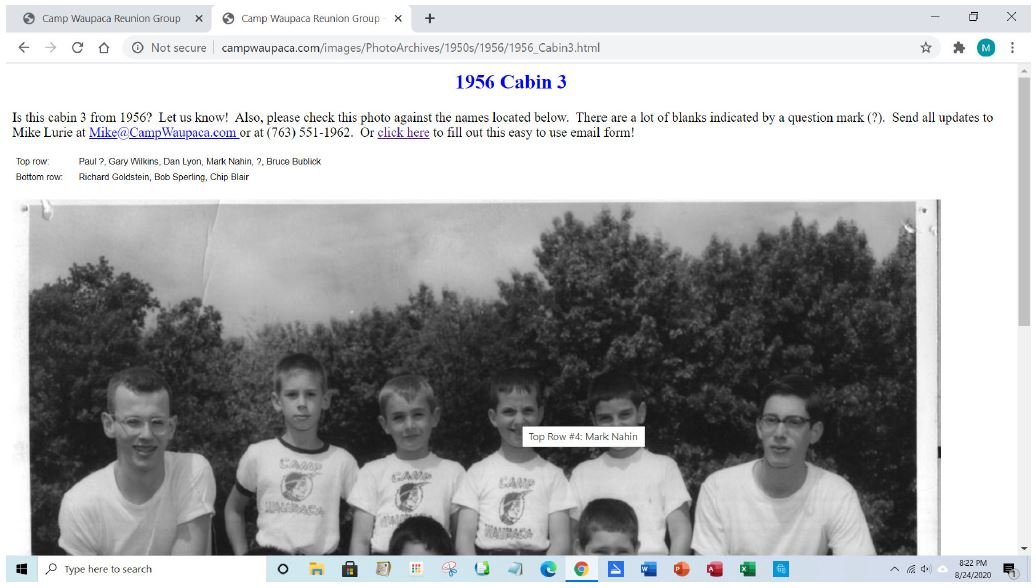
Task: Bookmark this page with the star icon
Action: coord(926,48)
